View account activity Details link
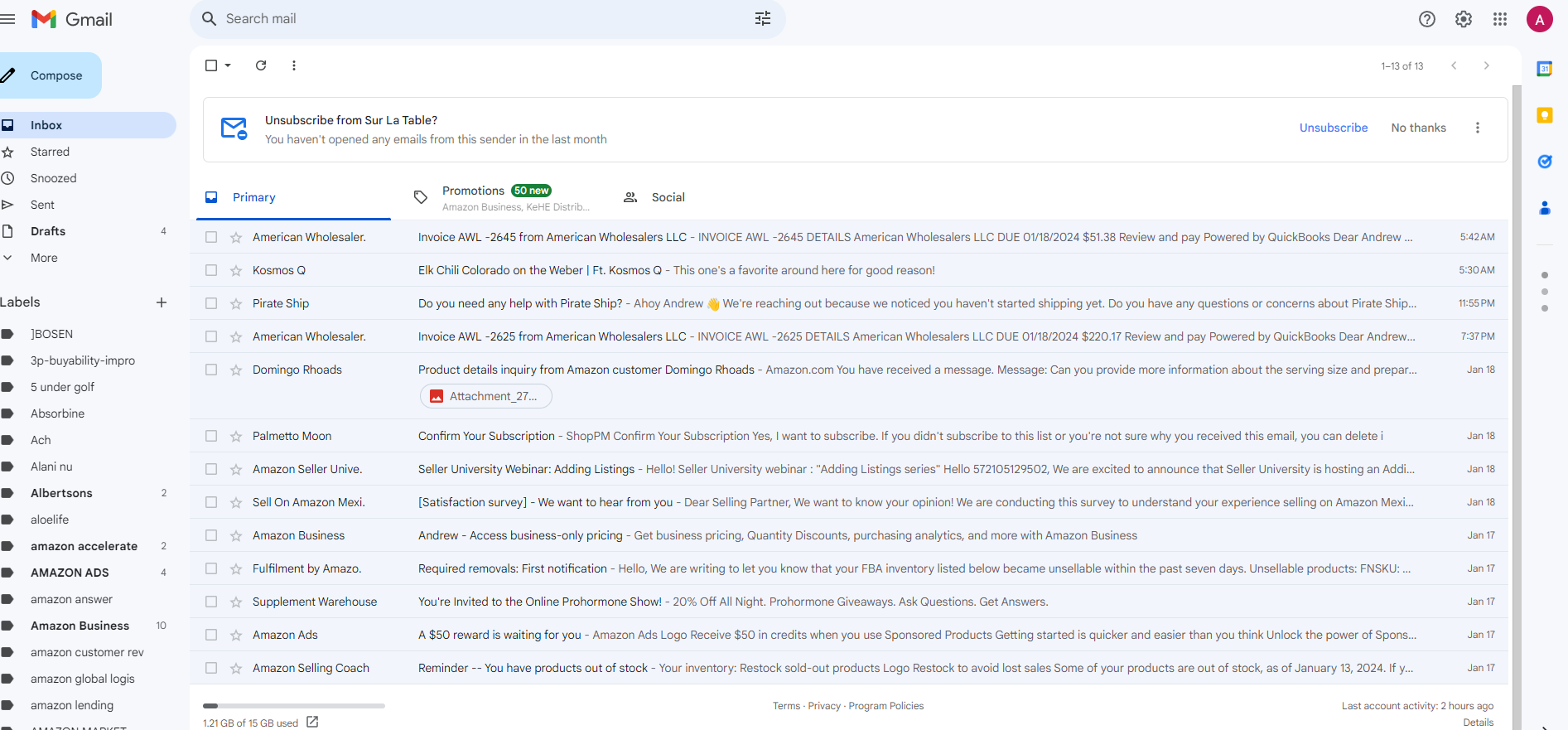The width and height of the screenshot is (1568, 730). tap(1479, 723)
